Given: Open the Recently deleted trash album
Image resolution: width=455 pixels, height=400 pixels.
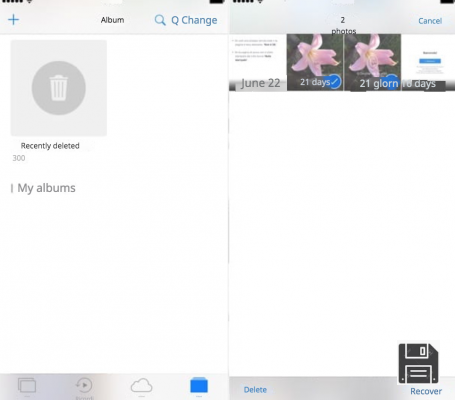Looking at the screenshot, I should pyautogui.click(x=59, y=88).
